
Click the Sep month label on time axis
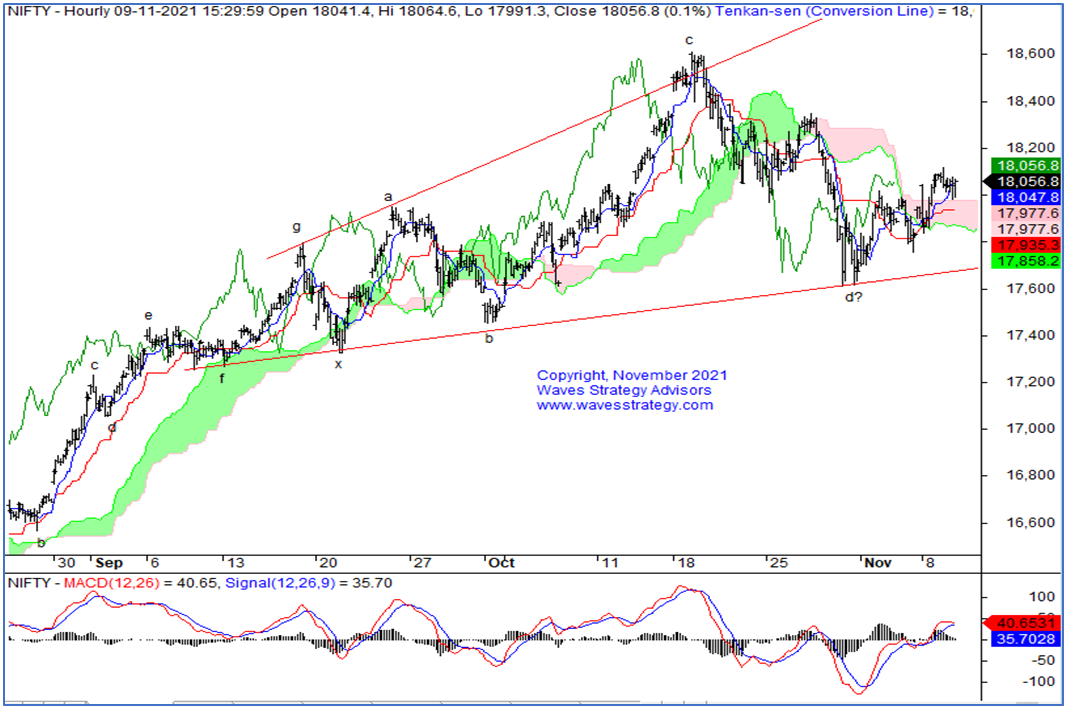(109, 563)
